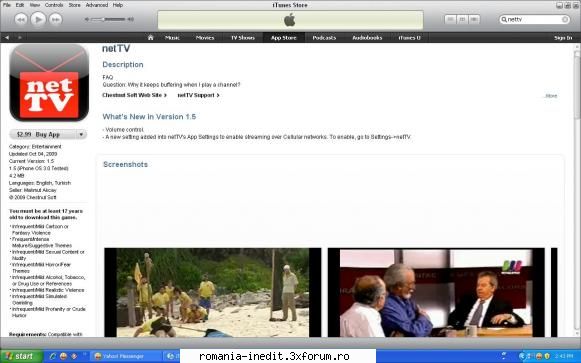Click the system tray clock
Viewport: 581px width, 363px height.
tap(563, 356)
